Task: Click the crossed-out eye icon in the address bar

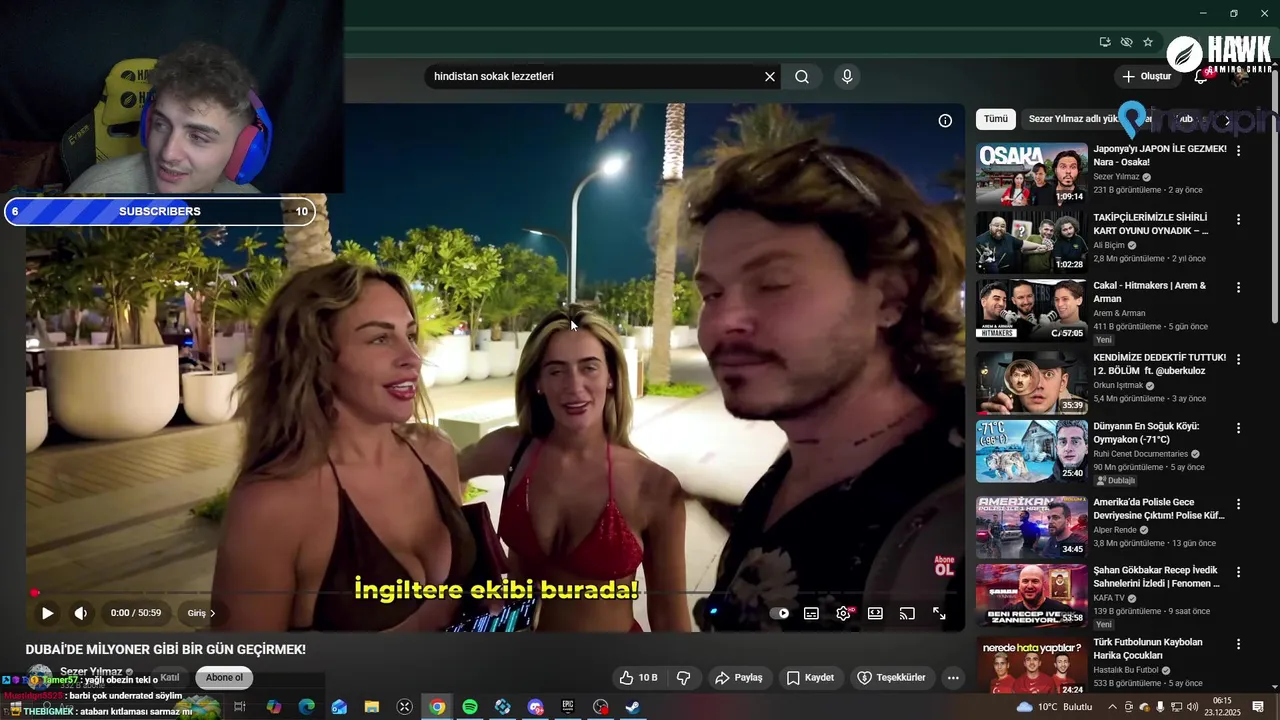Action: point(1126,42)
